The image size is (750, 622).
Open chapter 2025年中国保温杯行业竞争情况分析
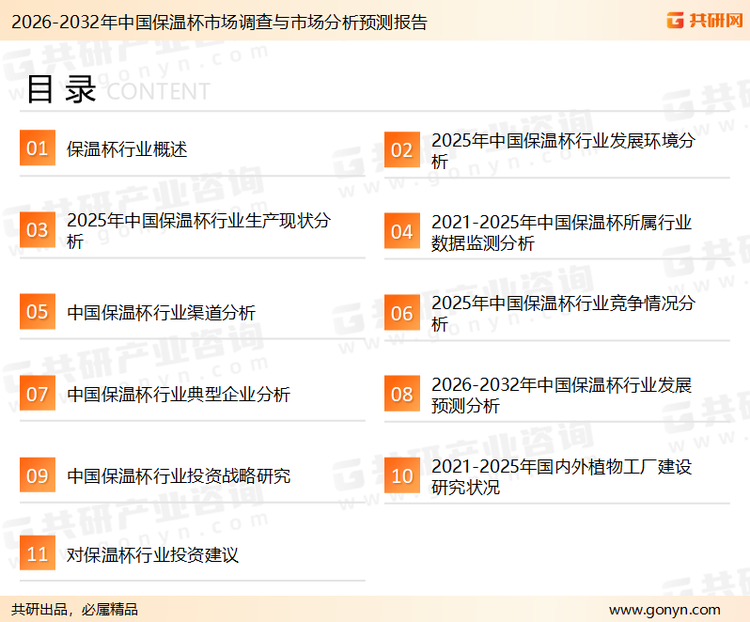pos(563,313)
